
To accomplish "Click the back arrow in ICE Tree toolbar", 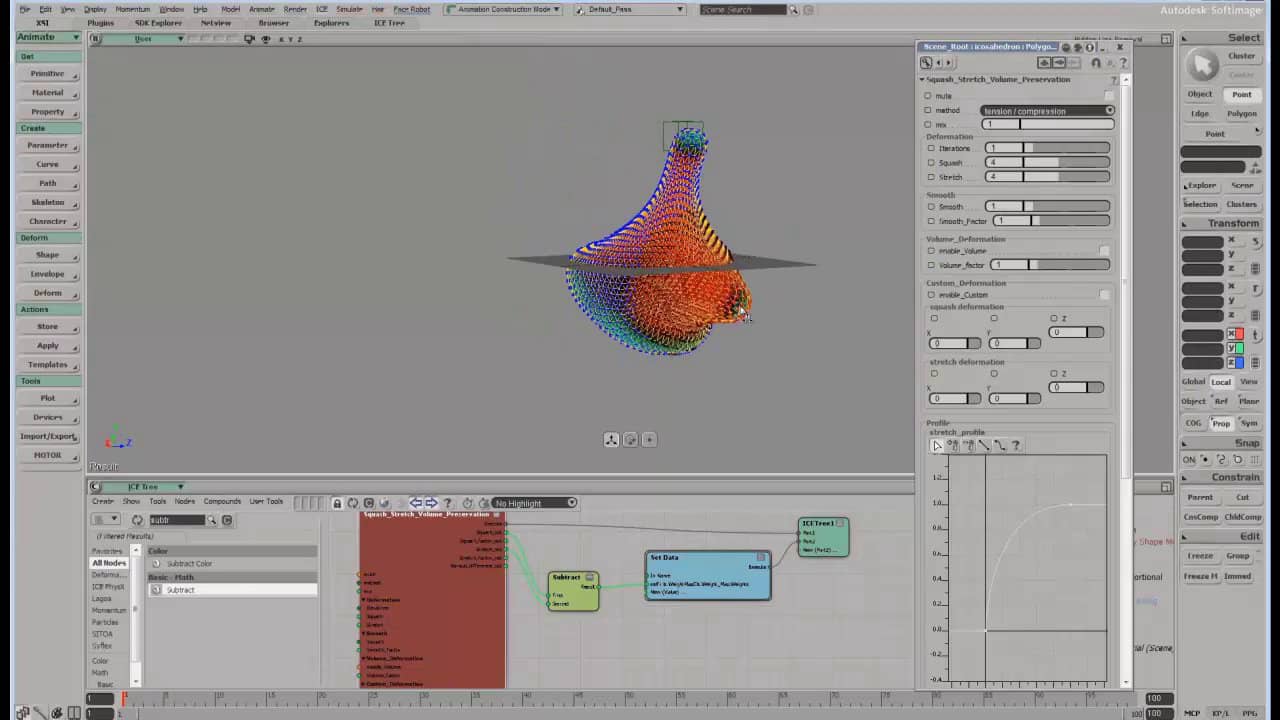I will coord(416,503).
